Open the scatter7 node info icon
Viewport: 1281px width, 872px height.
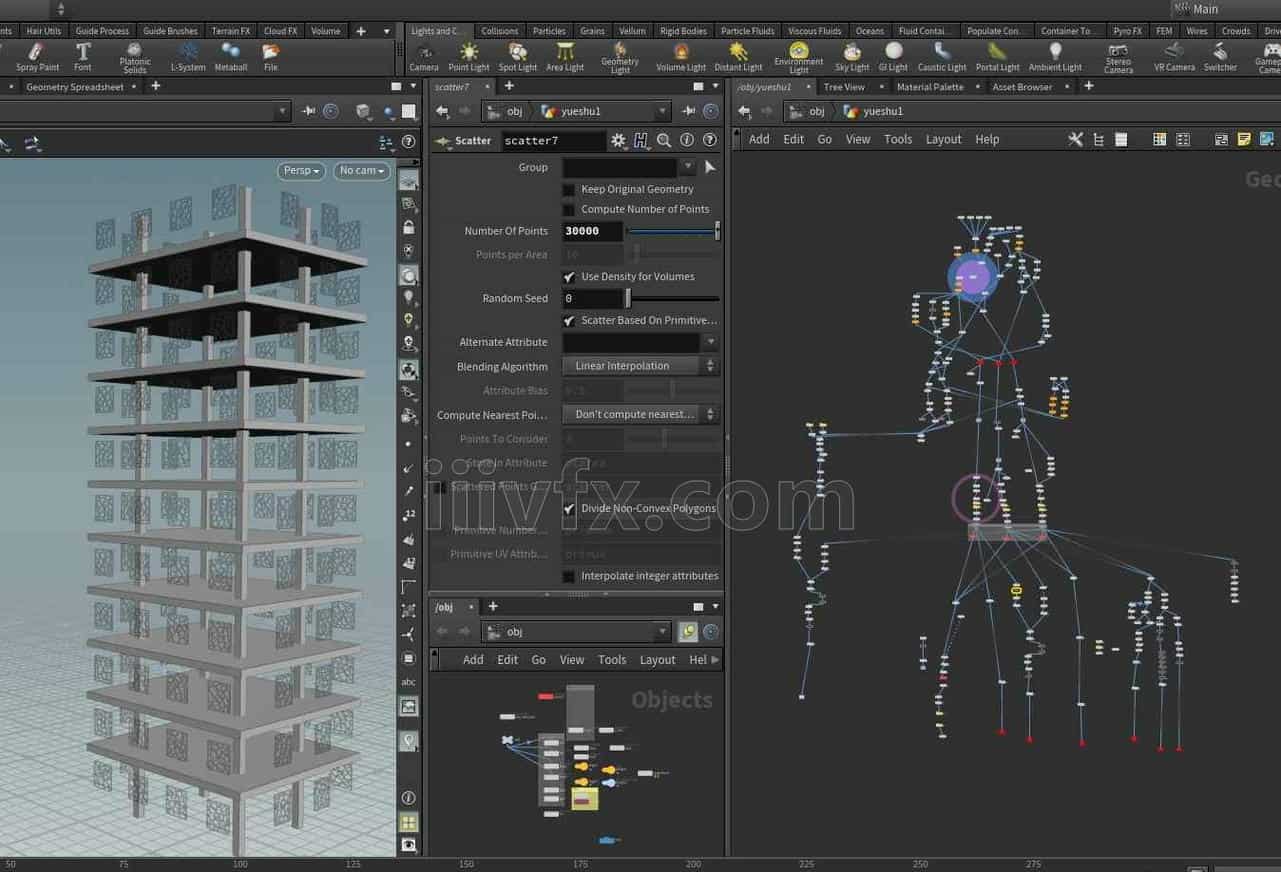tap(687, 141)
